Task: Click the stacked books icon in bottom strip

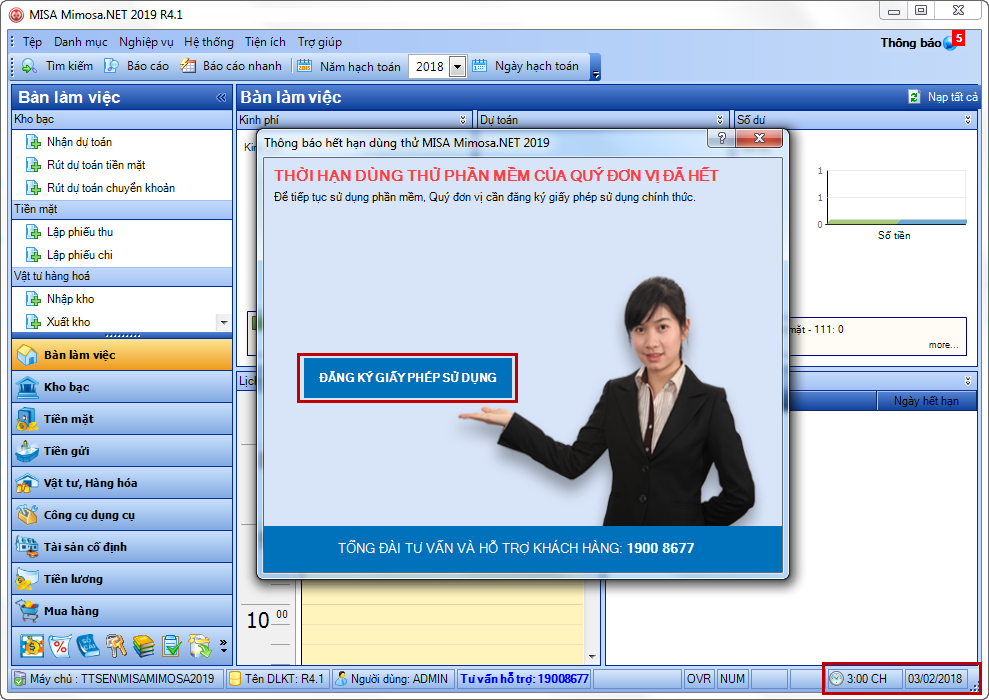Action: point(144,646)
